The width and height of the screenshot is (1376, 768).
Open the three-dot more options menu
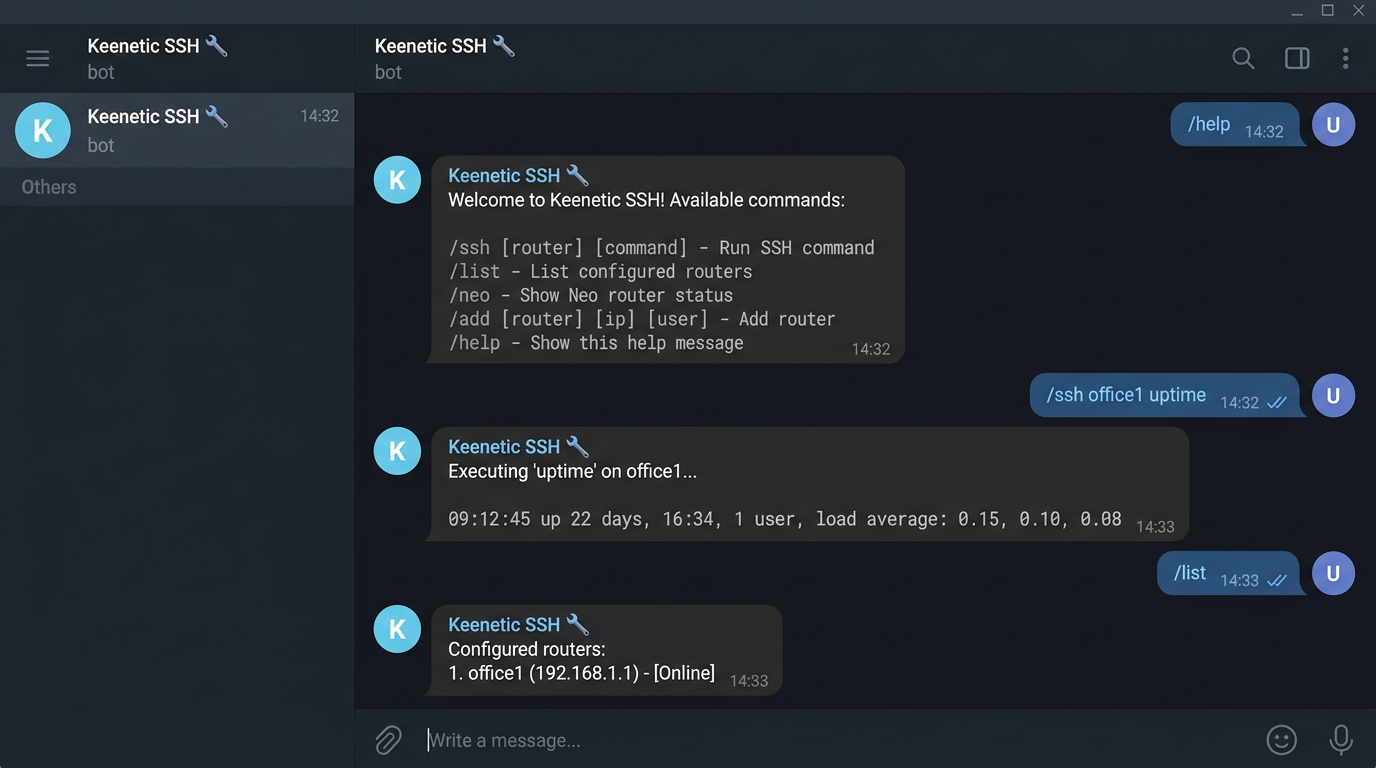(x=1345, y=58)
